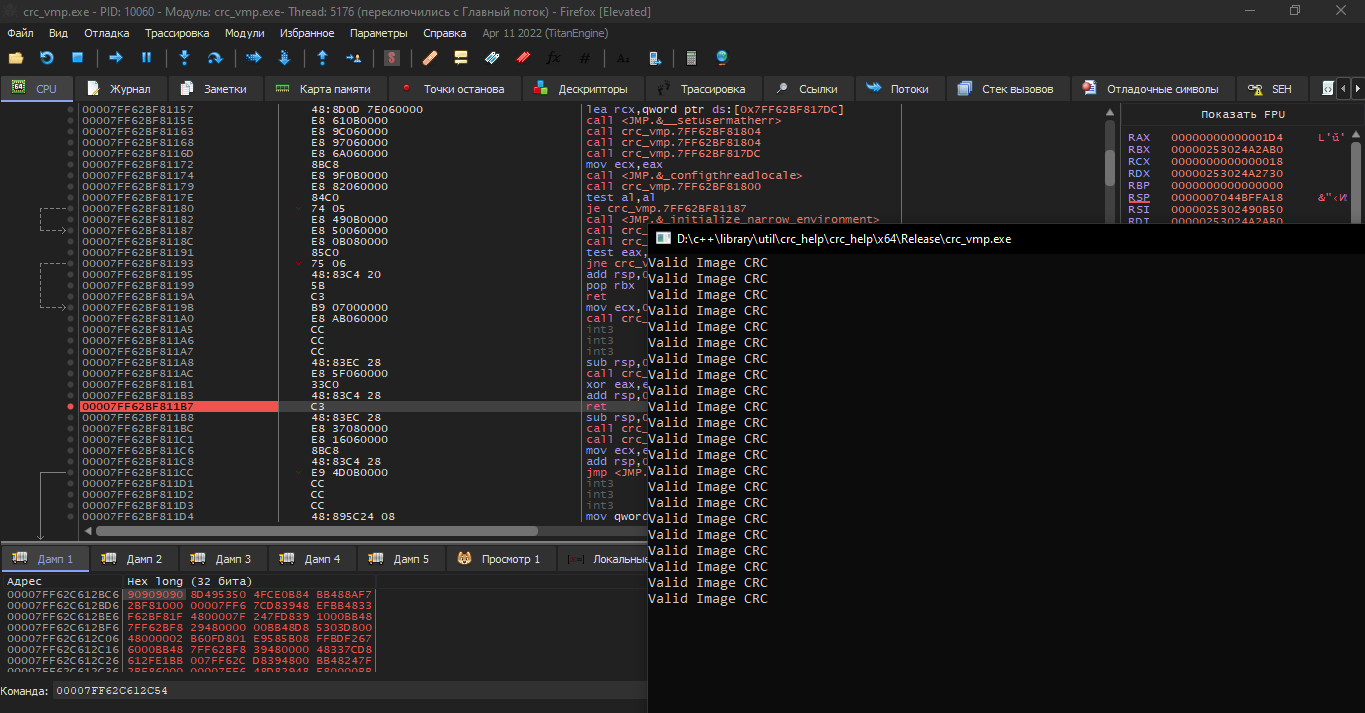Screen dimensions: 1365x713
Task: Find intermodular calls from the toolbar
Action: [x=654, y=58]
